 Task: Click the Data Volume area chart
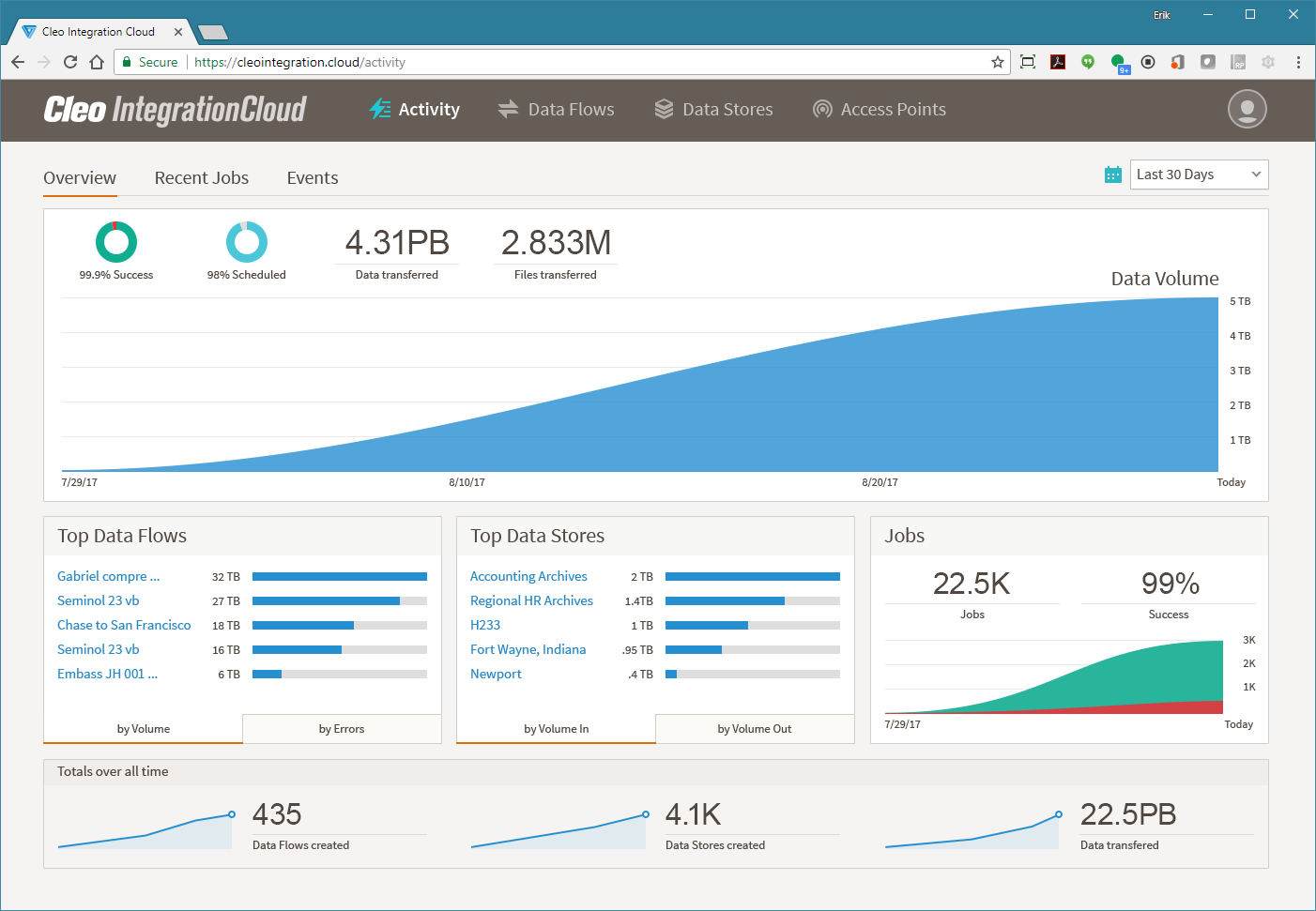click(x=640, y=385)
